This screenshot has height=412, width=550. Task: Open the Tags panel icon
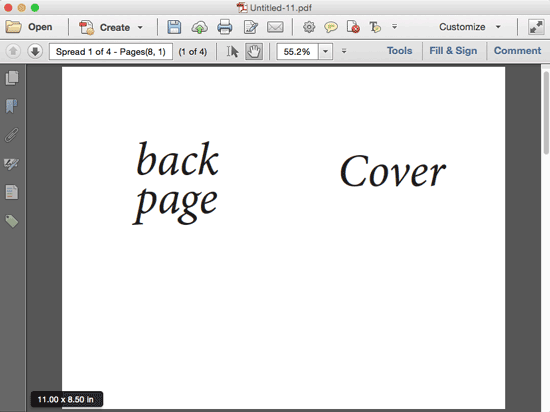pyautogui.click(x=12, y=221)
